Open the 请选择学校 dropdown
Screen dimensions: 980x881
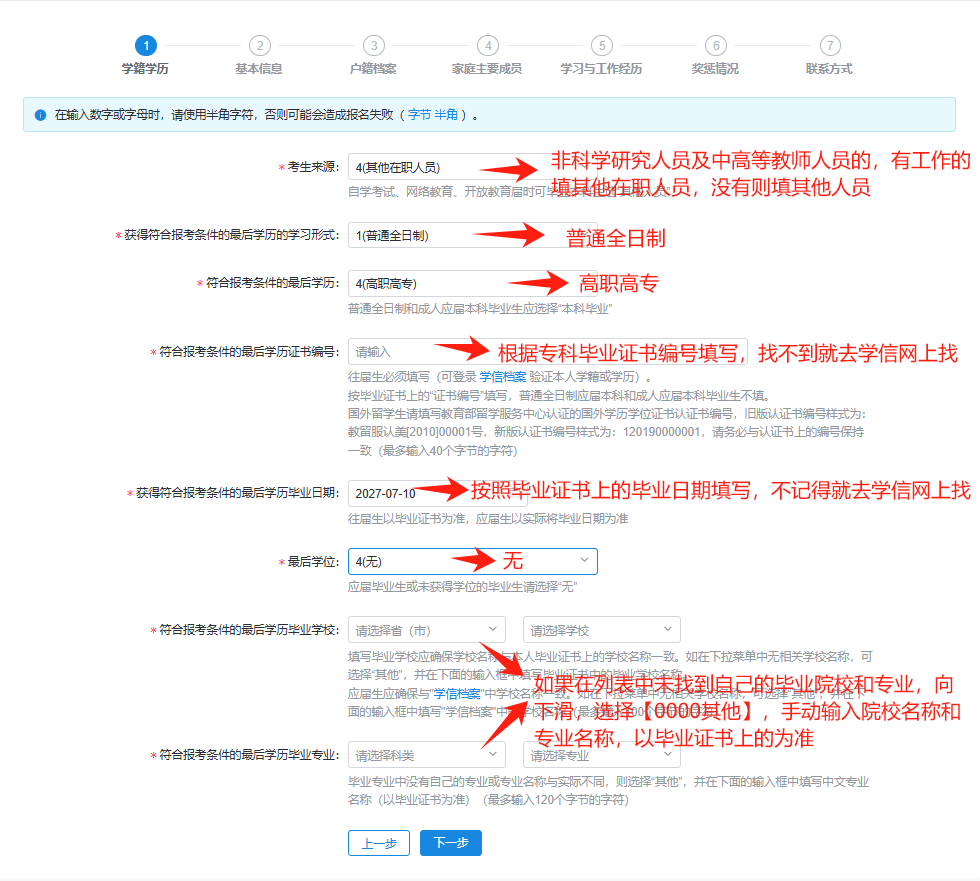[x=602, y=630]
